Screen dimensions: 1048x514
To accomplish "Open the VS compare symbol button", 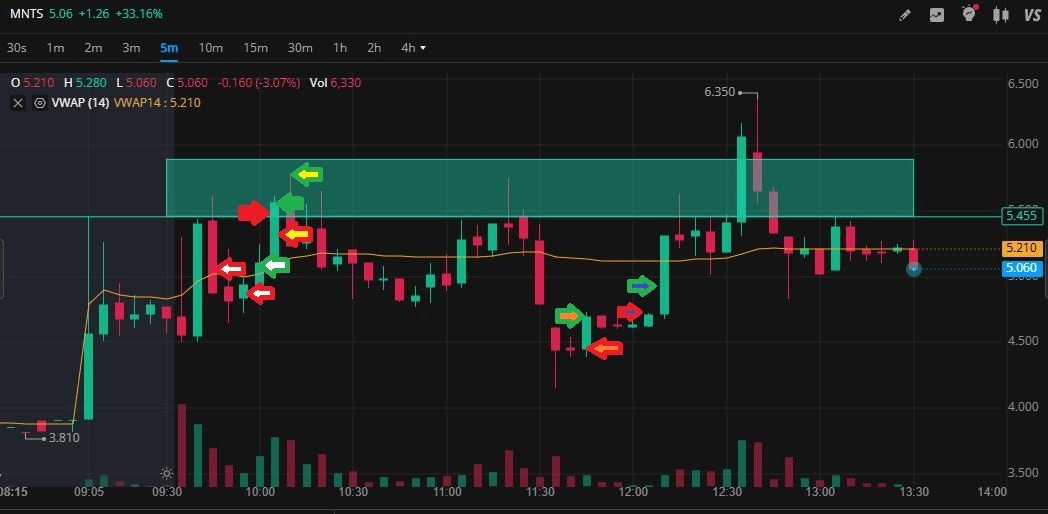I will pyautogui.click(x=1032, y=15).
